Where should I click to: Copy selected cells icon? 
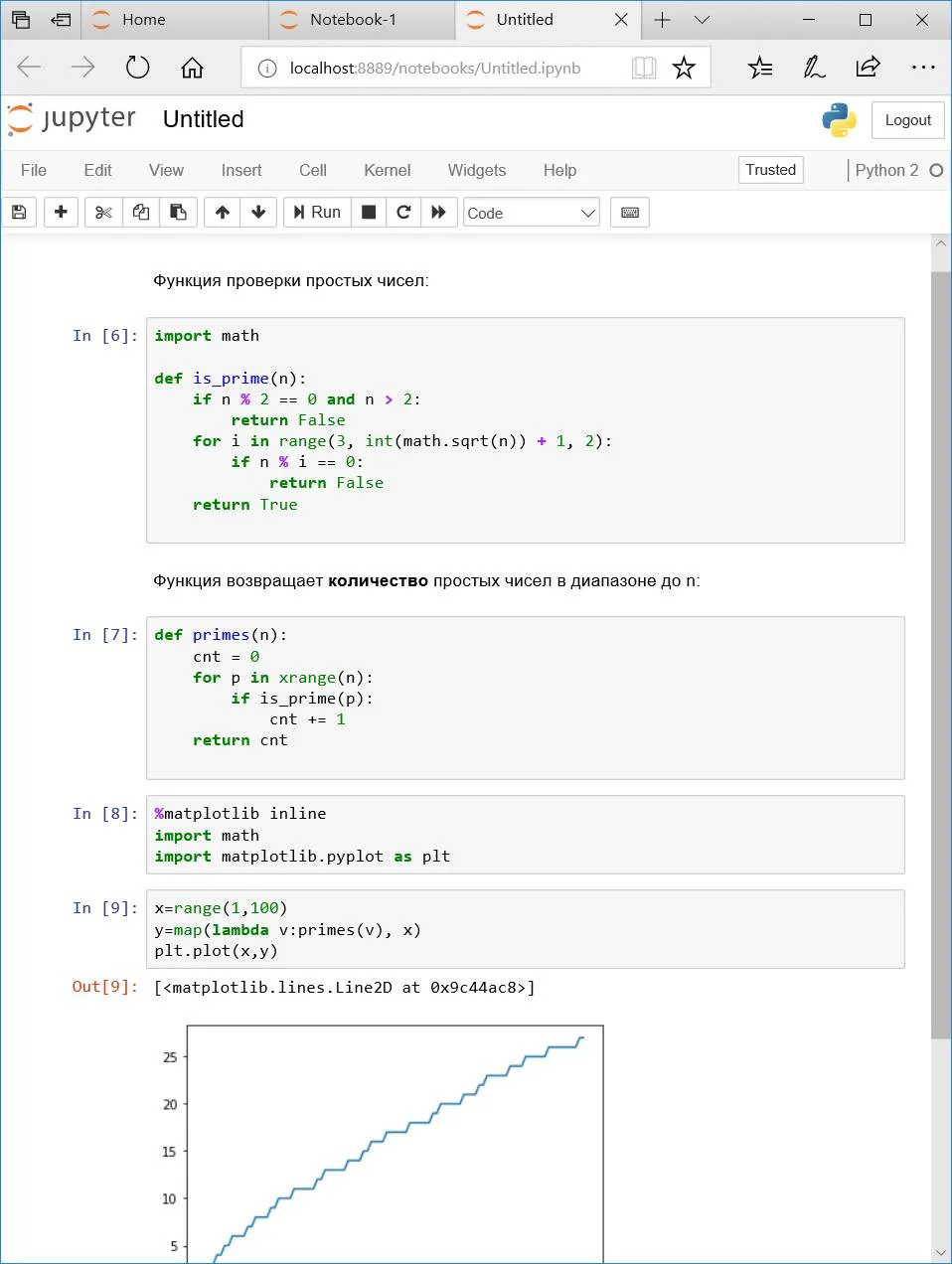tap(141, 212)
